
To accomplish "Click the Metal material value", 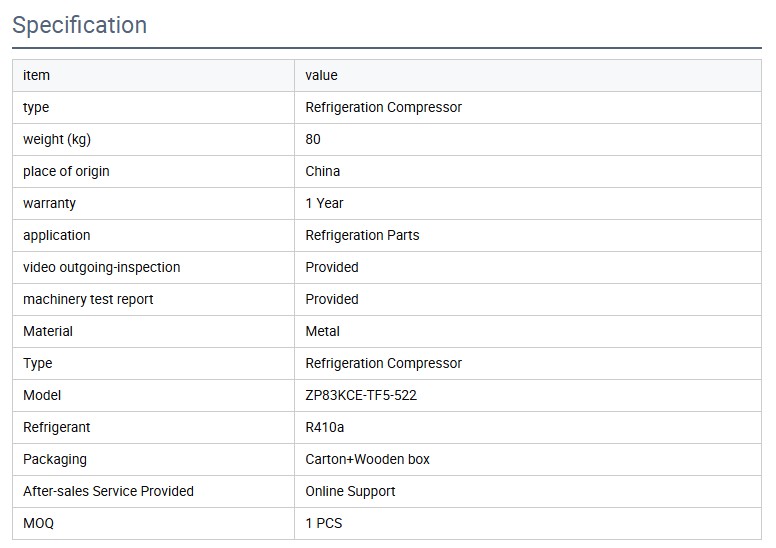I will point(322,331).
